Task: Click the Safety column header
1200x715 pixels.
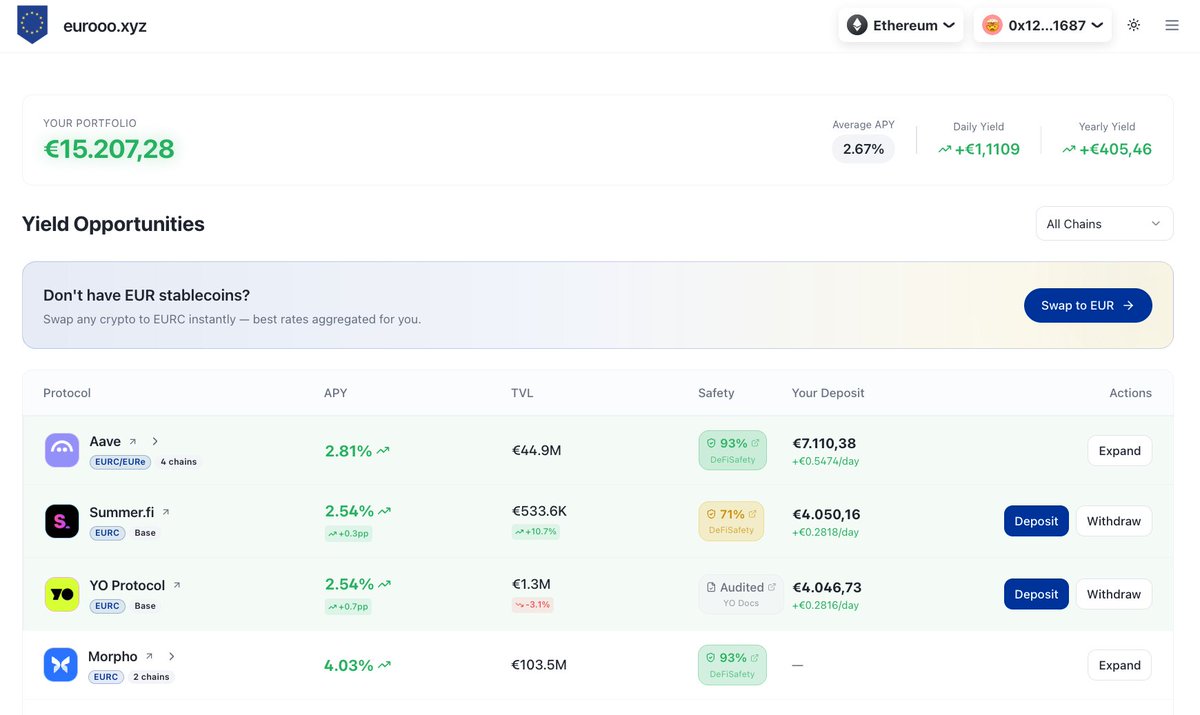Action: (716, 393)
